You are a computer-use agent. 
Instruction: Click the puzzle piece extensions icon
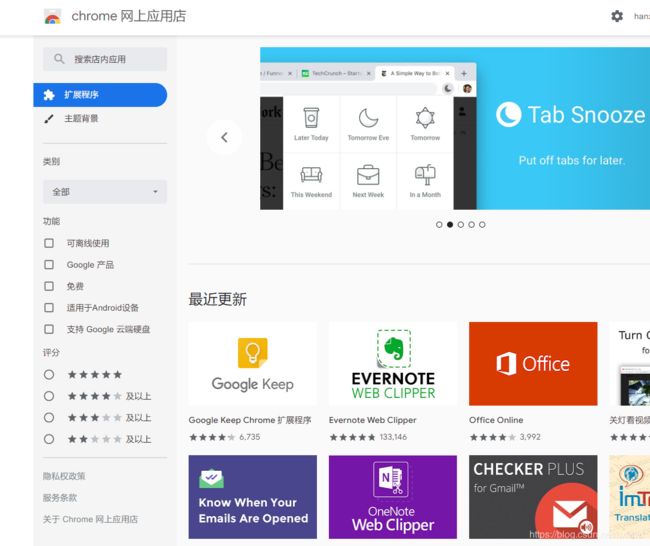click(49, 95)
